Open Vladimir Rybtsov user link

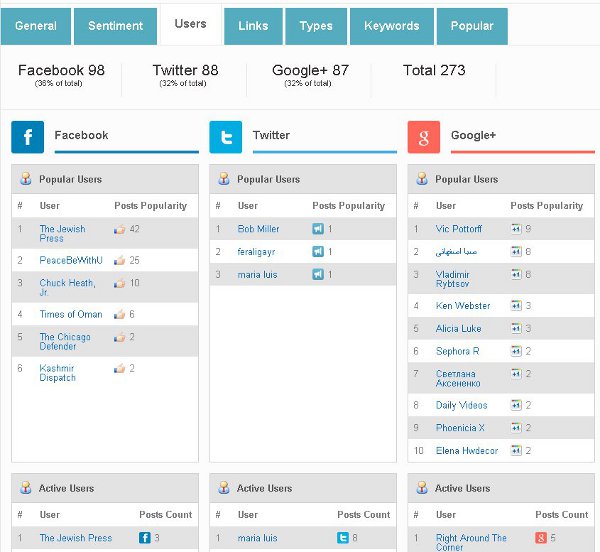(x=453, y=279)
